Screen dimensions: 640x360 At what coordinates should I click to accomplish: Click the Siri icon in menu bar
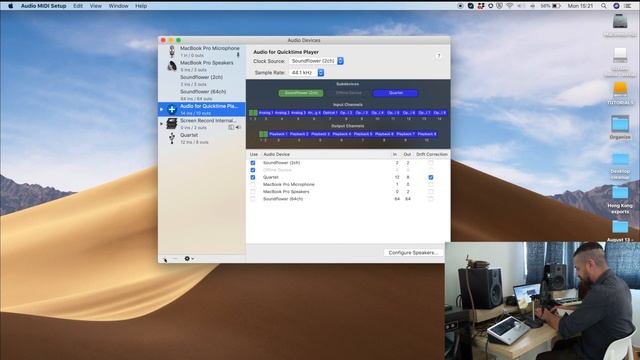pyautogui.click(x=616, y=6)
